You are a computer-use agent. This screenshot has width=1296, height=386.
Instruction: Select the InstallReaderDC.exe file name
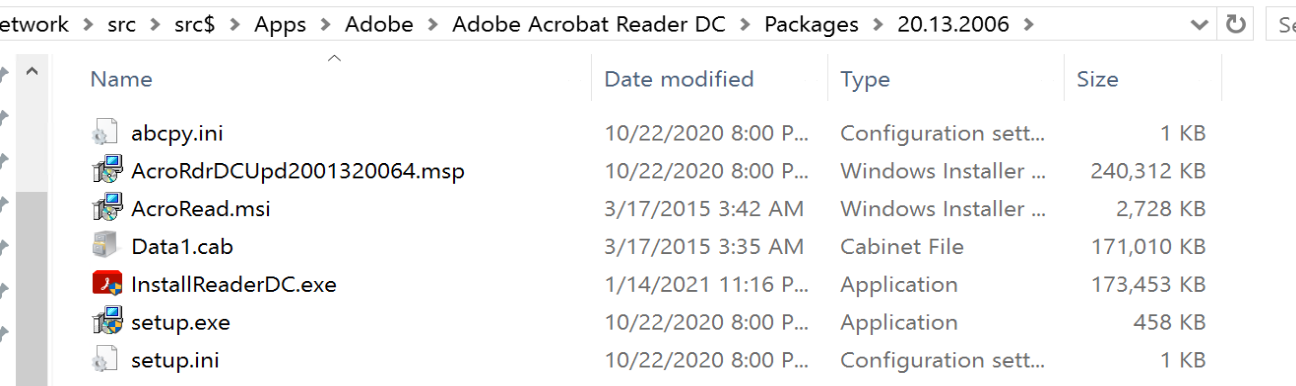pyautogui.click(x=234, y=284)
